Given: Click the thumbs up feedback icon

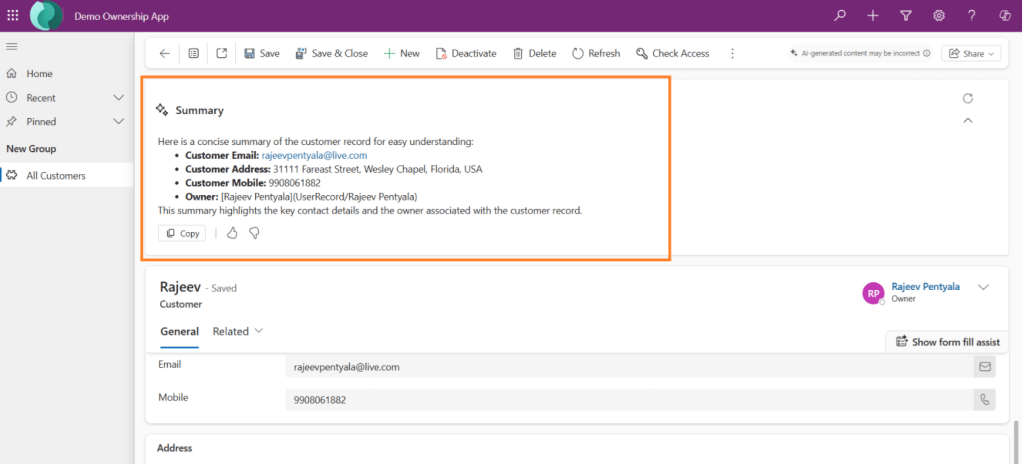Looking at the screenshot, I should click(x=232, y=233).
